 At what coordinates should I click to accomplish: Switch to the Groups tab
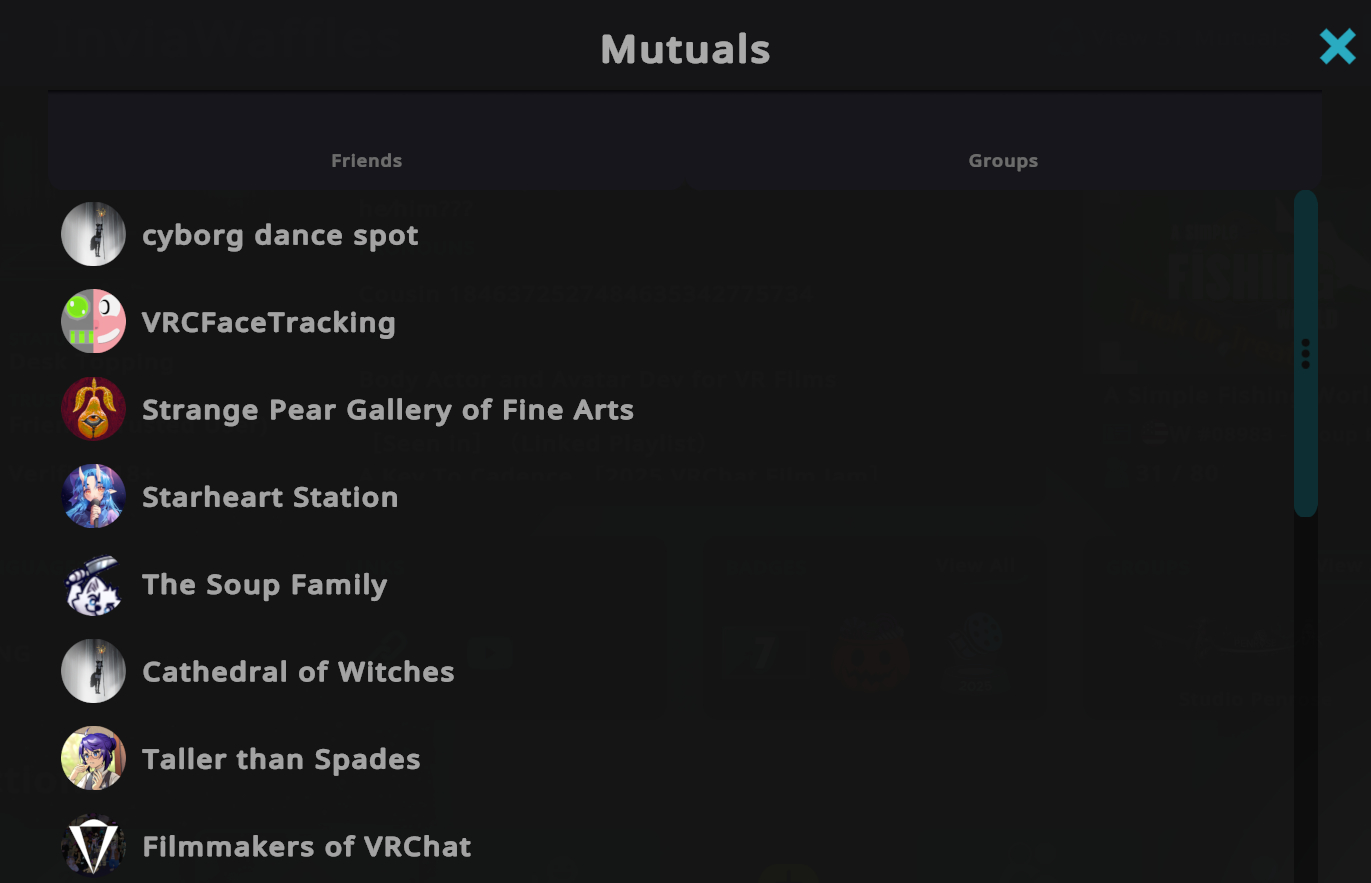1003,160
